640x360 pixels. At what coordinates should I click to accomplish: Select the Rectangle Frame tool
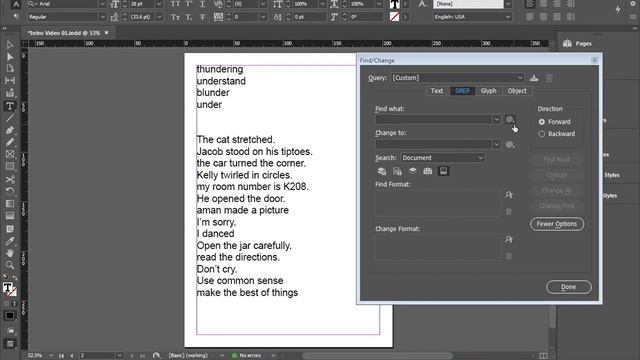(10, 154)
